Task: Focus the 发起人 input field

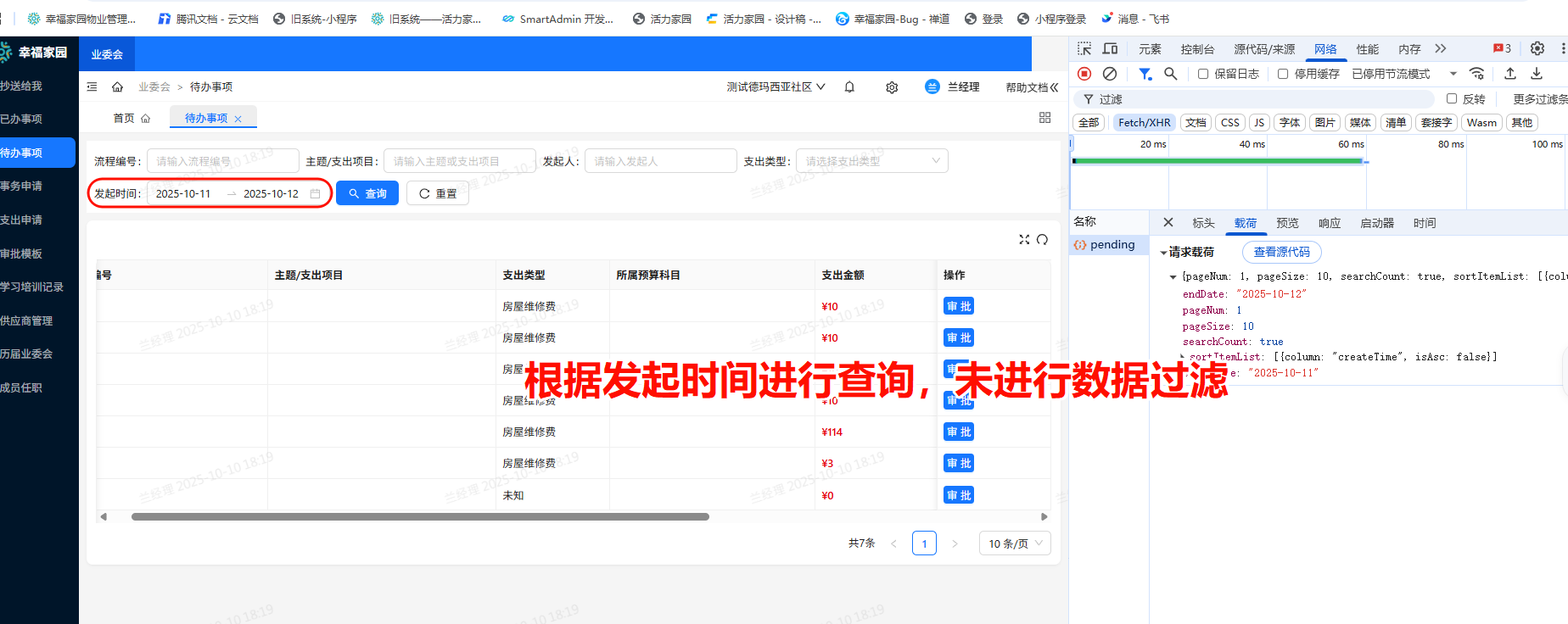Action: [660, 161]
